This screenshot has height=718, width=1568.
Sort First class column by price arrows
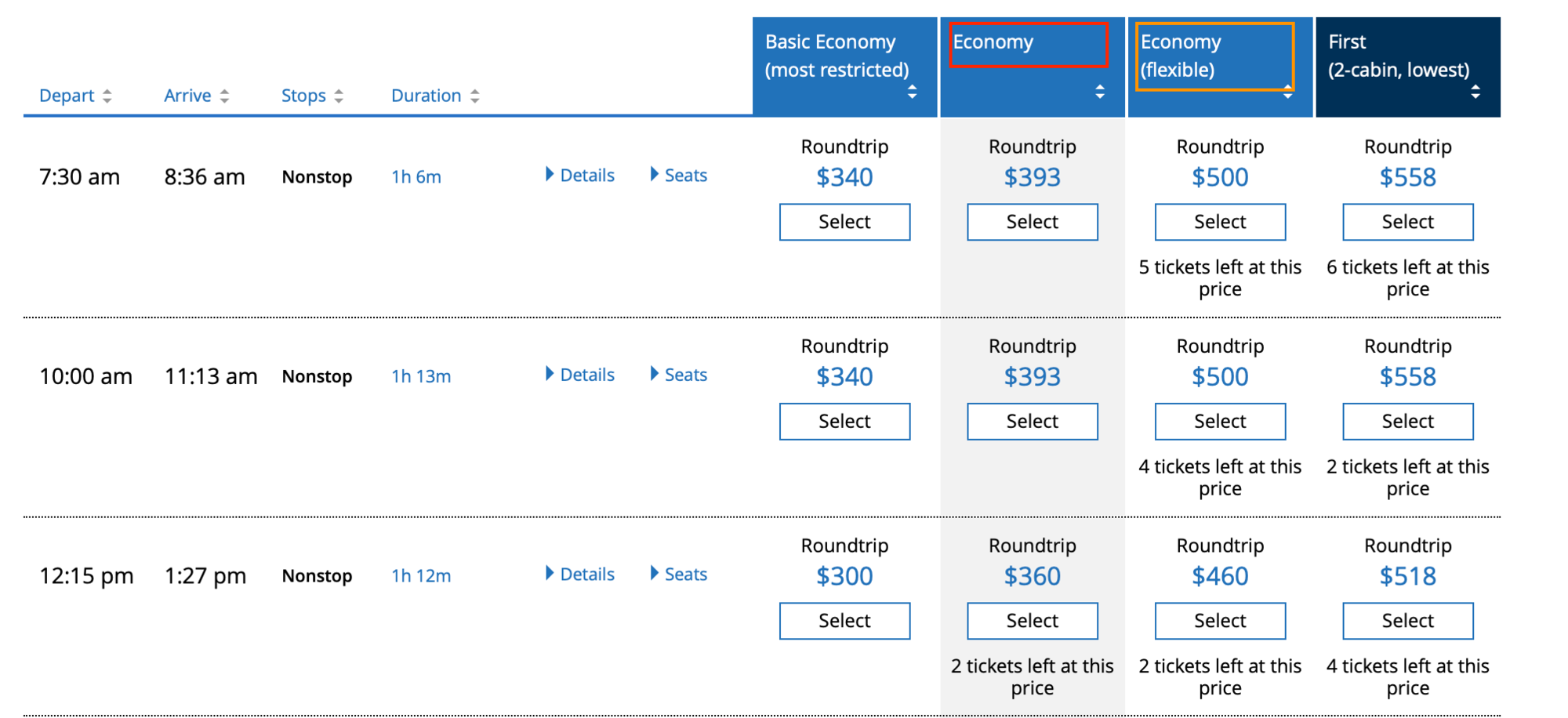(1475, 92)
